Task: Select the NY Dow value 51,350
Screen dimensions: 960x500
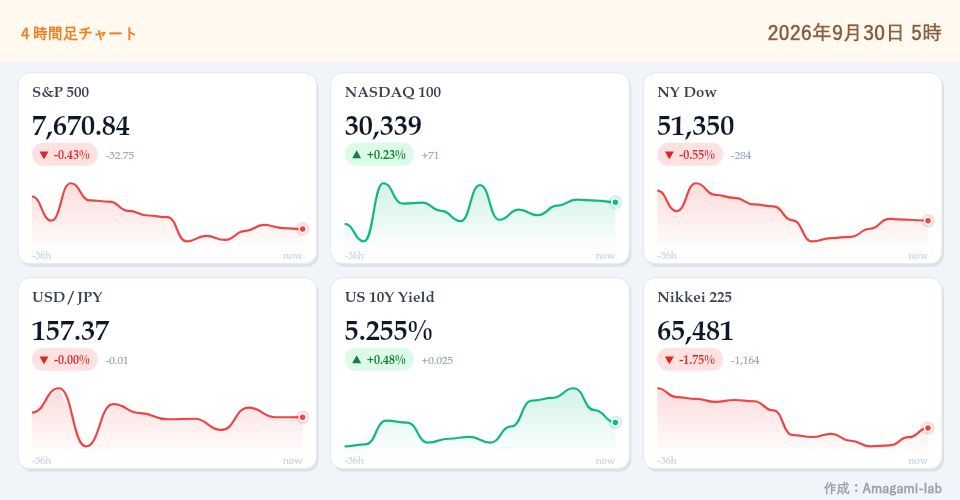Action: pos(696,126)
